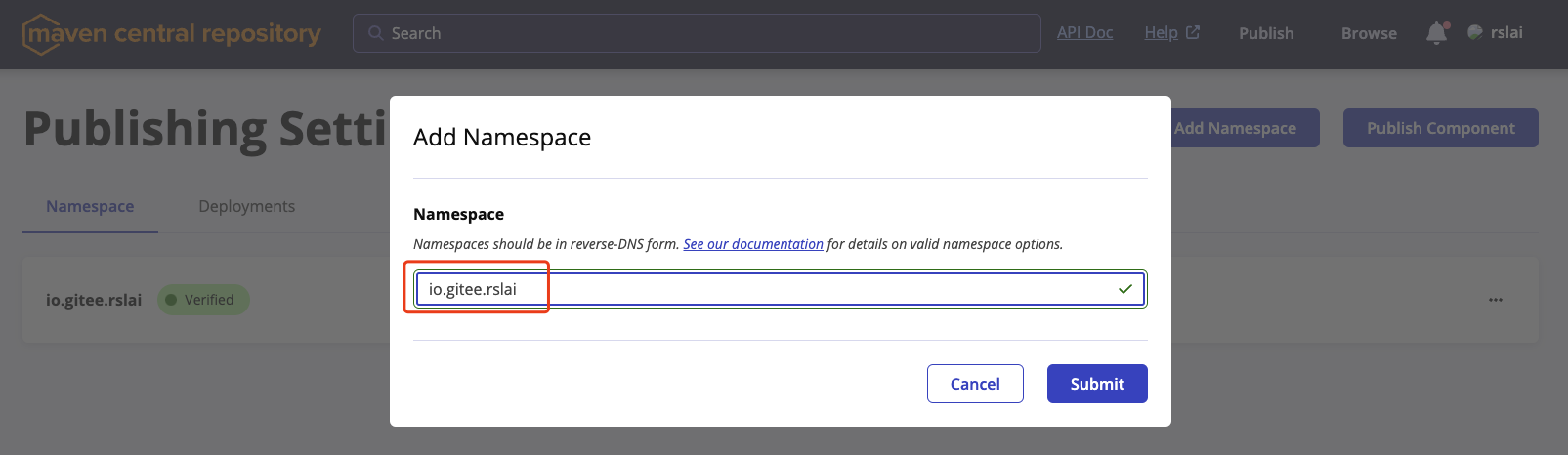Switch to the Namespace tab
This screenshot has width=1568, height=455.
pos(90,206)
